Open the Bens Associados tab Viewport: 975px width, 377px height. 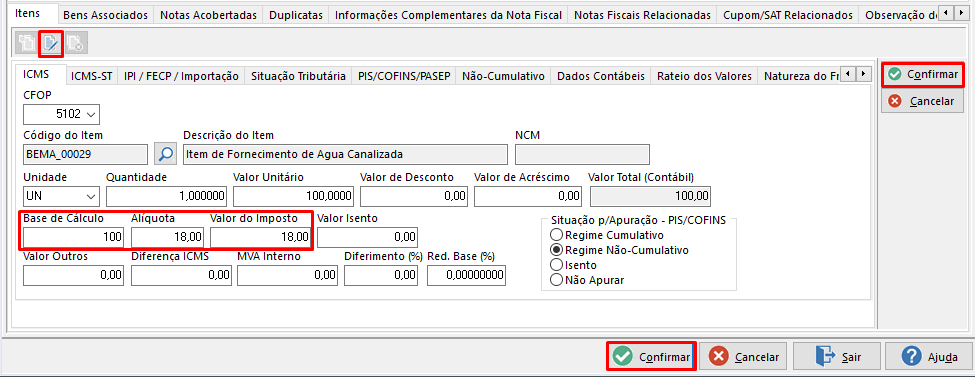tap(106, 15)
